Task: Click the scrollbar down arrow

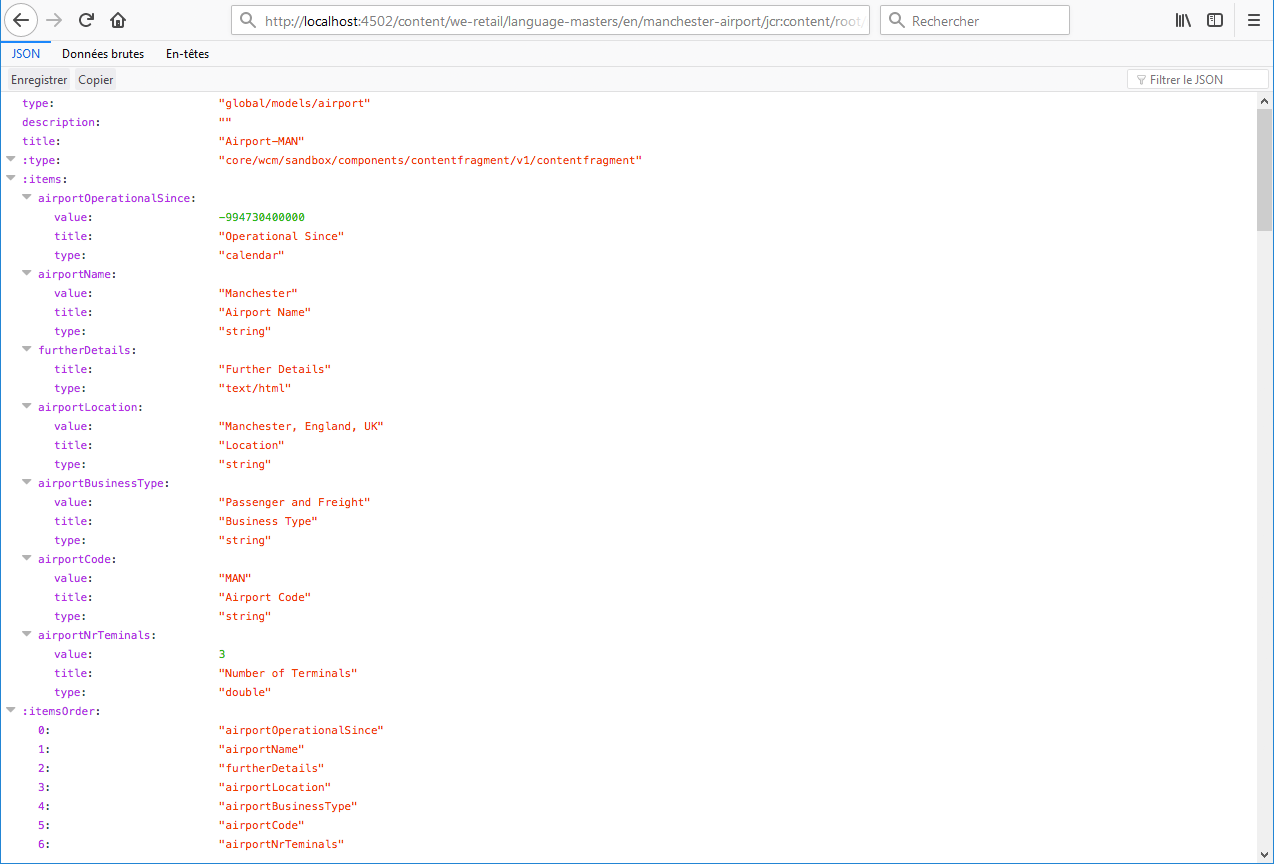Action: tap(1264, 855)
